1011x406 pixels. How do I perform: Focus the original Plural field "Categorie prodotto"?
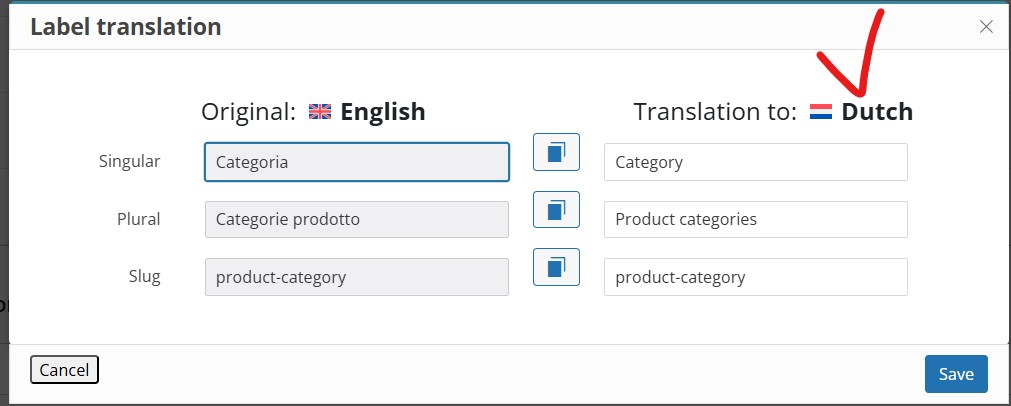[357, 219]
